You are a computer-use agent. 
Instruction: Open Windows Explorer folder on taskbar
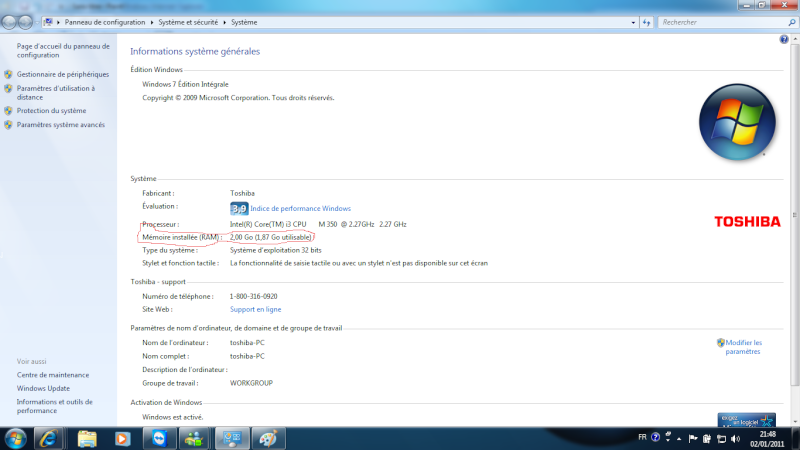87,439
